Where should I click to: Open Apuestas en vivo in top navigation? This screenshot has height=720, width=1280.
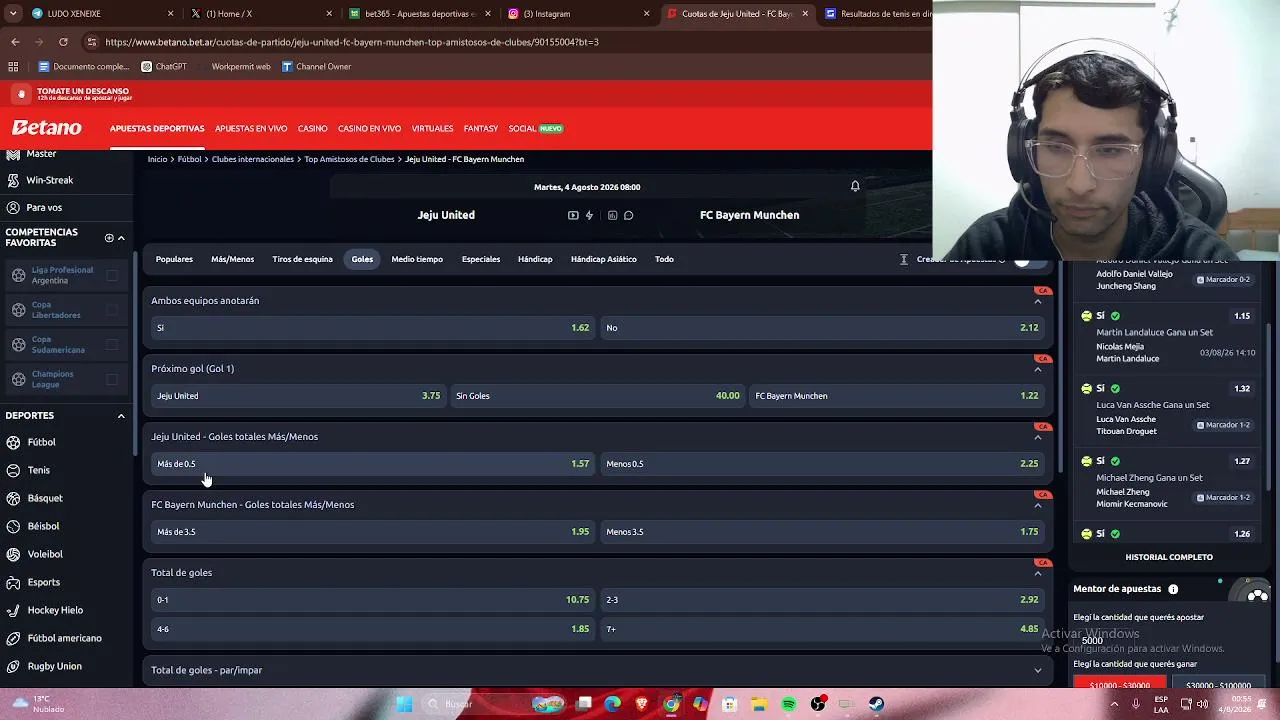[251, 128]
